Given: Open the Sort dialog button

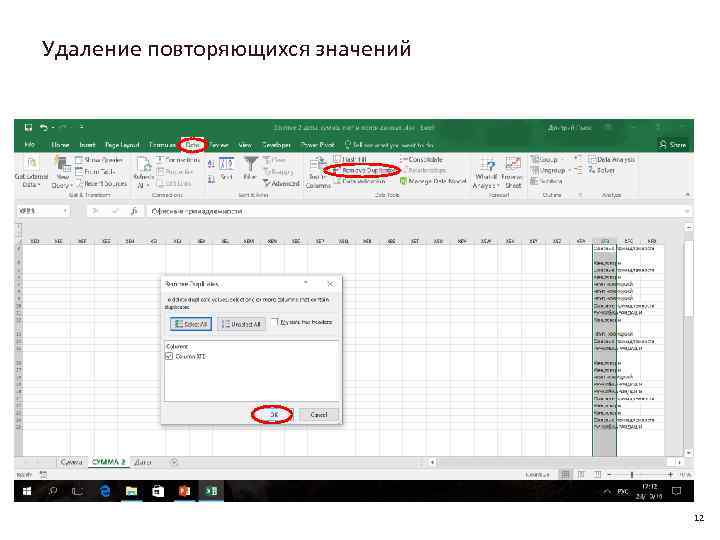Looking at the screenshot, I should (226, 168).
